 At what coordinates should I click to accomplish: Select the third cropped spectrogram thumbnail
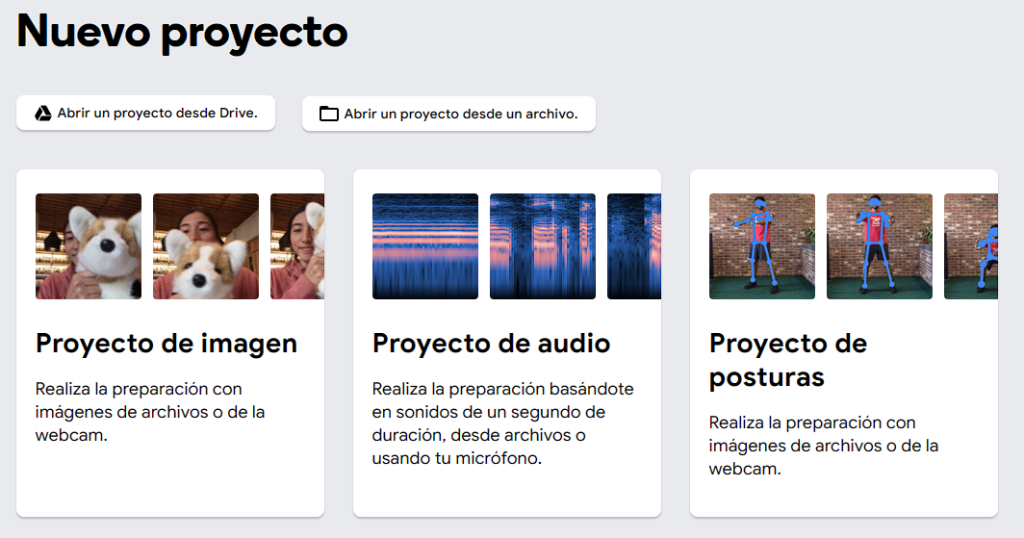click(x=634, y=246)
